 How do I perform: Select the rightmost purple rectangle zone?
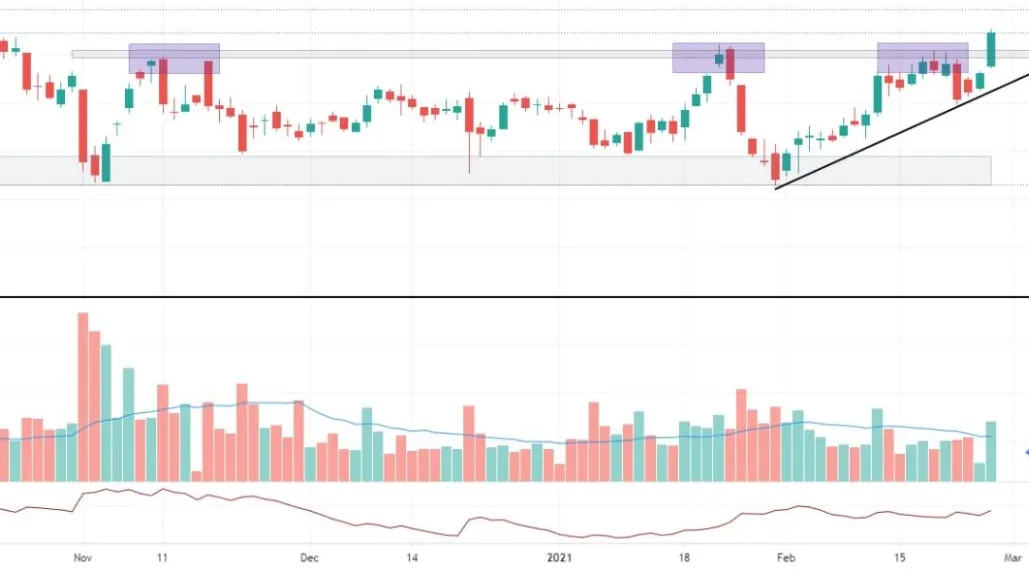tap(922, 57)
